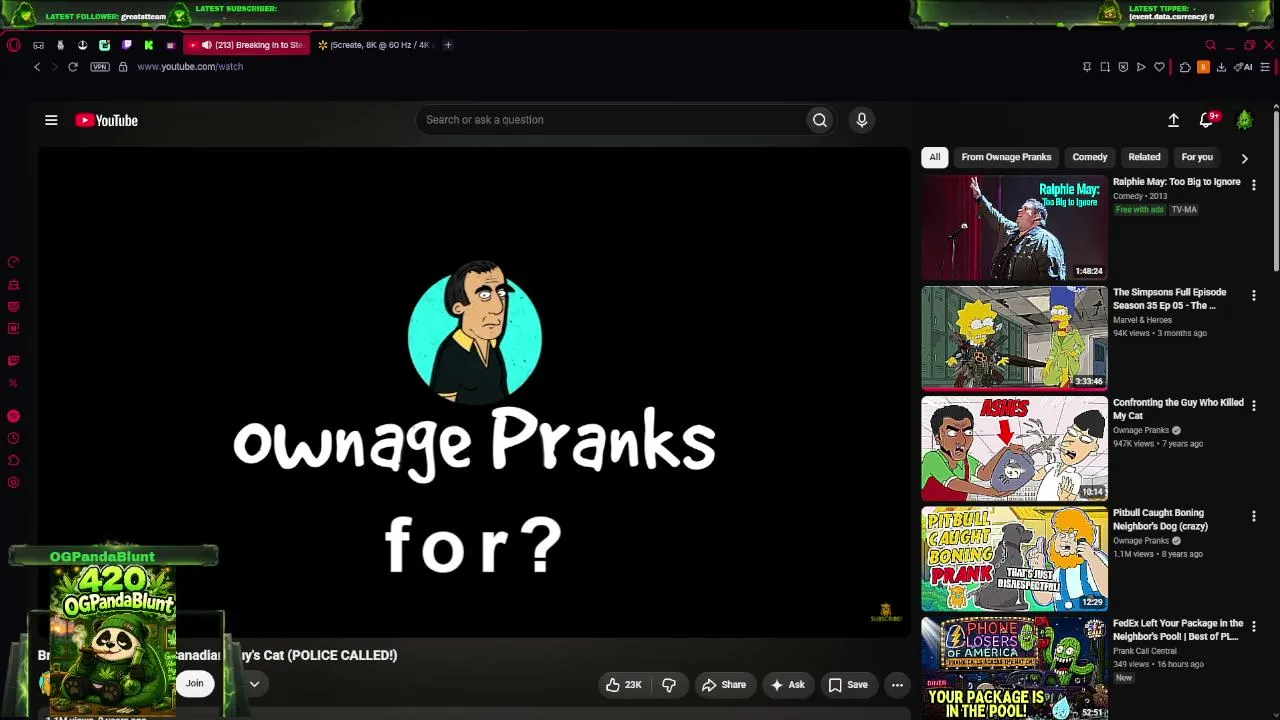Open the Pitbull Caught Boning Neighbor's Dog title

click(x=1161, y=519)
